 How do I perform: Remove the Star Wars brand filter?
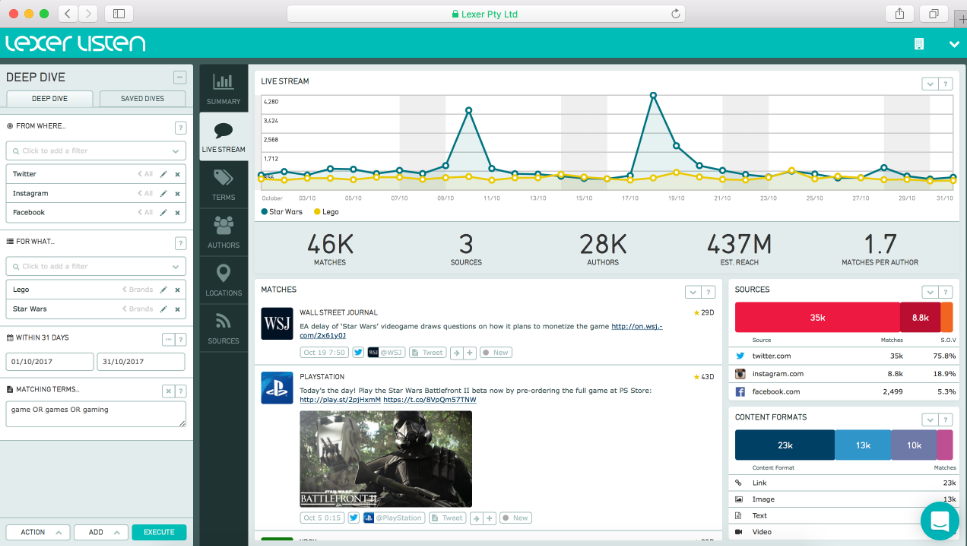pyautogui.click(x=178, y=309)
